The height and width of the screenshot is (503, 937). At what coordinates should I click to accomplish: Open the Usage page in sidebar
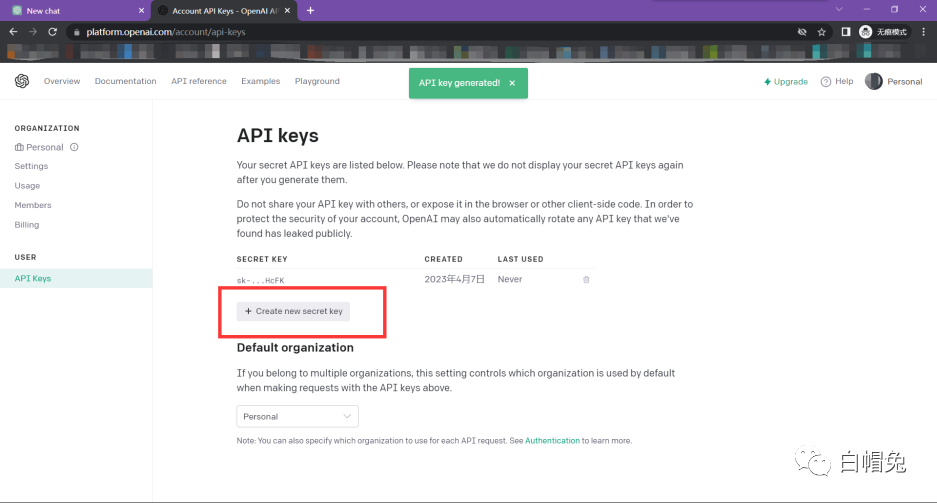click(x=27, y=186)
